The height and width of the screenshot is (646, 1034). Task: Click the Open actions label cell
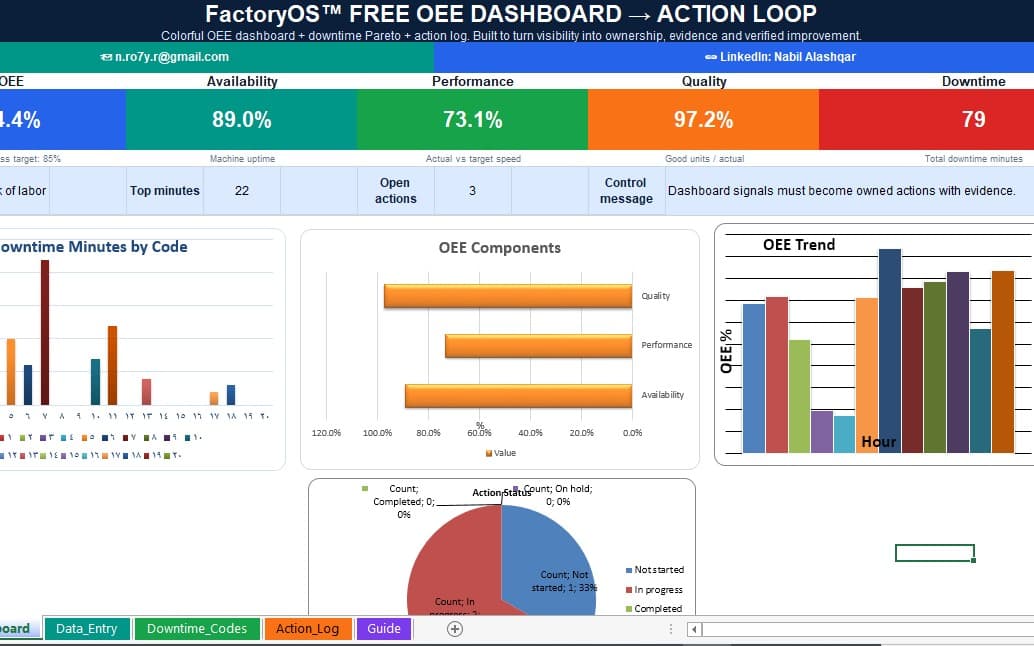(396, 191)
